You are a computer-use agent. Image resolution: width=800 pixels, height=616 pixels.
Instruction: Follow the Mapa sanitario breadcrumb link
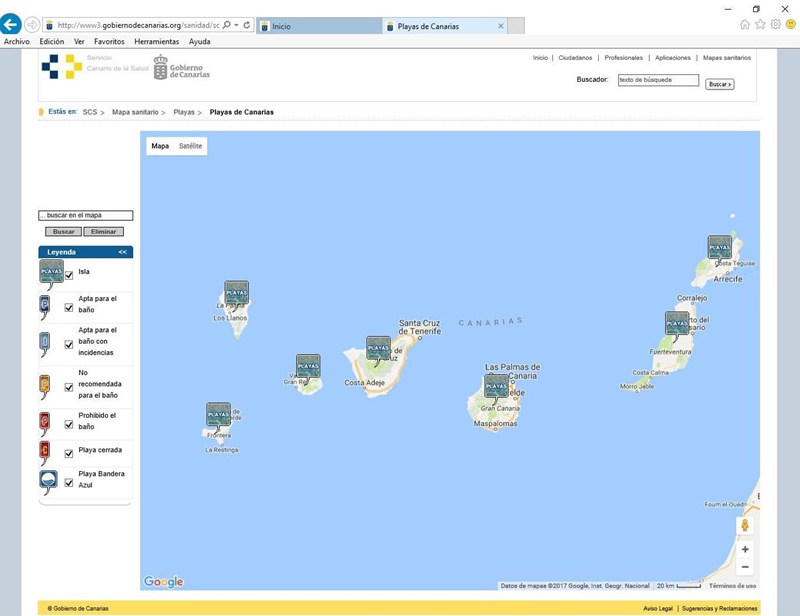[135, 112]
